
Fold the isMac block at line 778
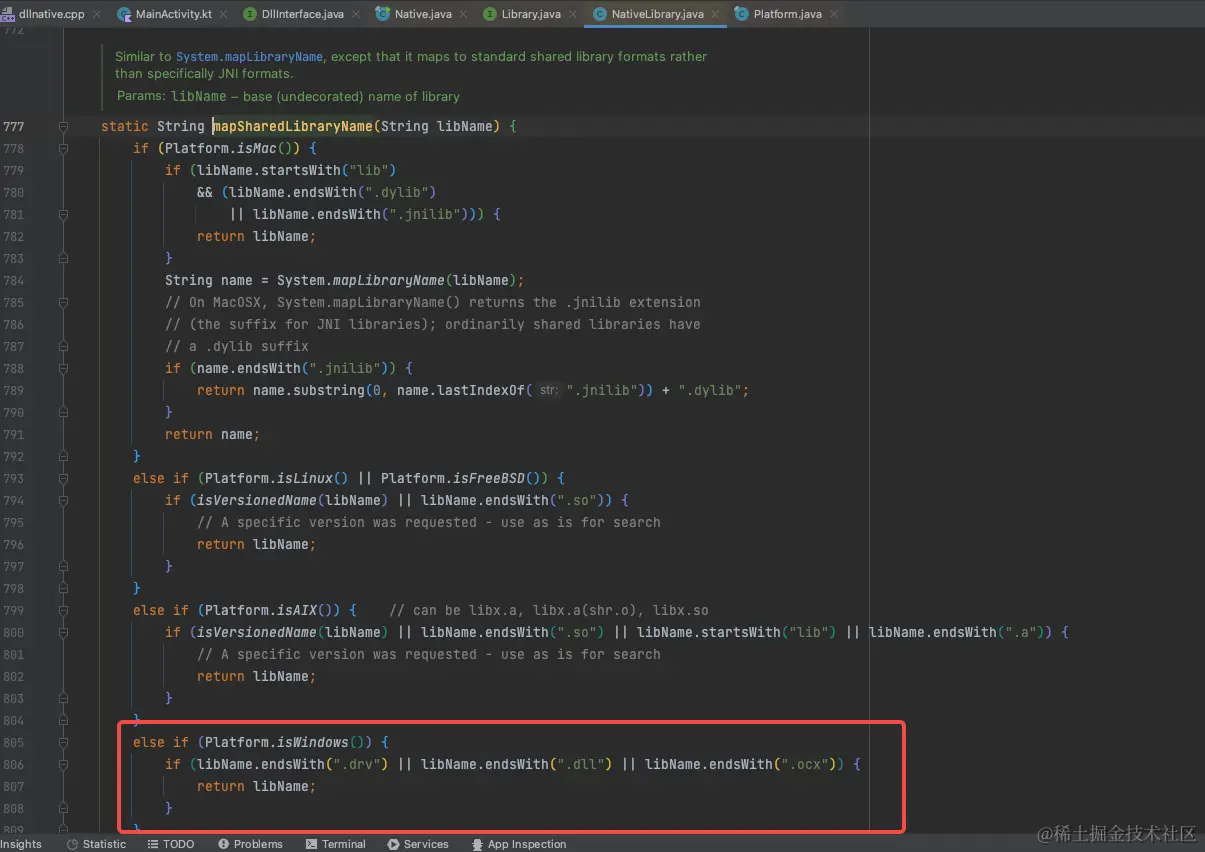(63, 149)
